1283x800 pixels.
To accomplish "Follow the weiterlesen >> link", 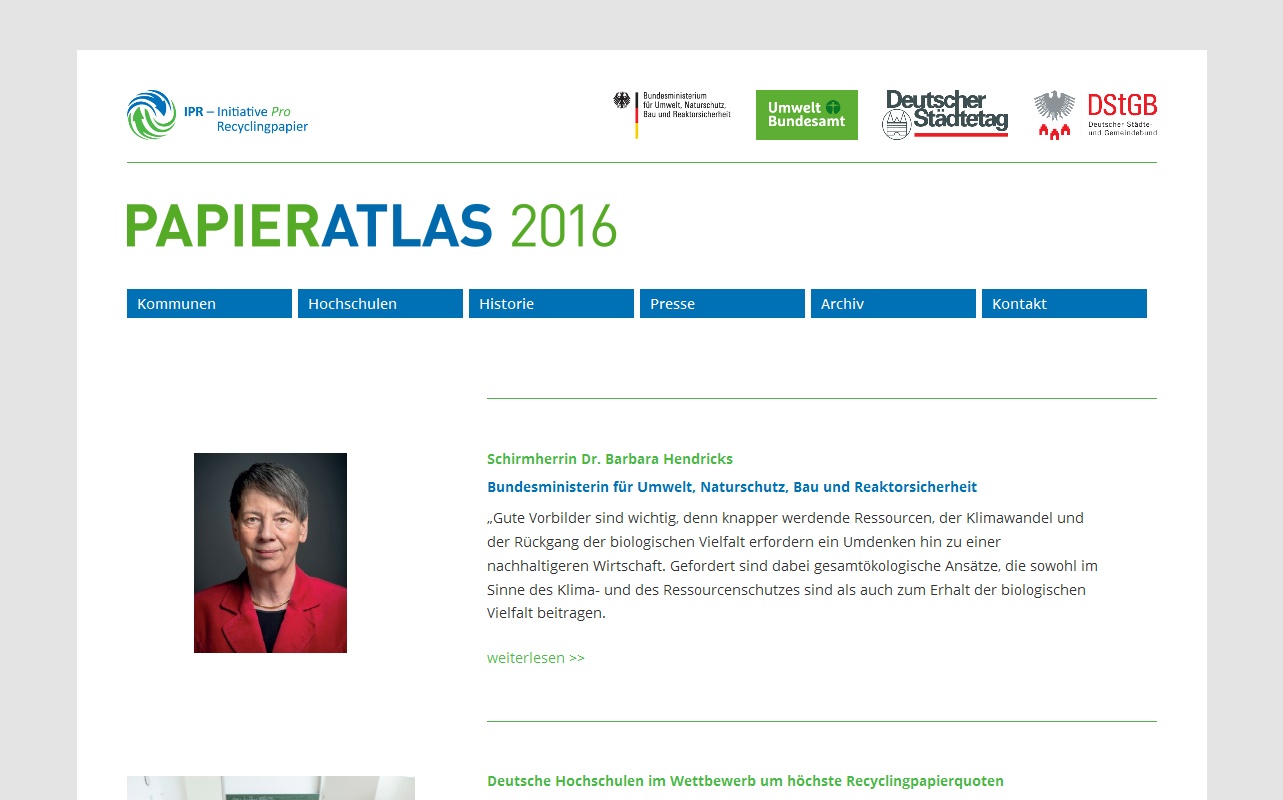I will [x=536, y=658].
